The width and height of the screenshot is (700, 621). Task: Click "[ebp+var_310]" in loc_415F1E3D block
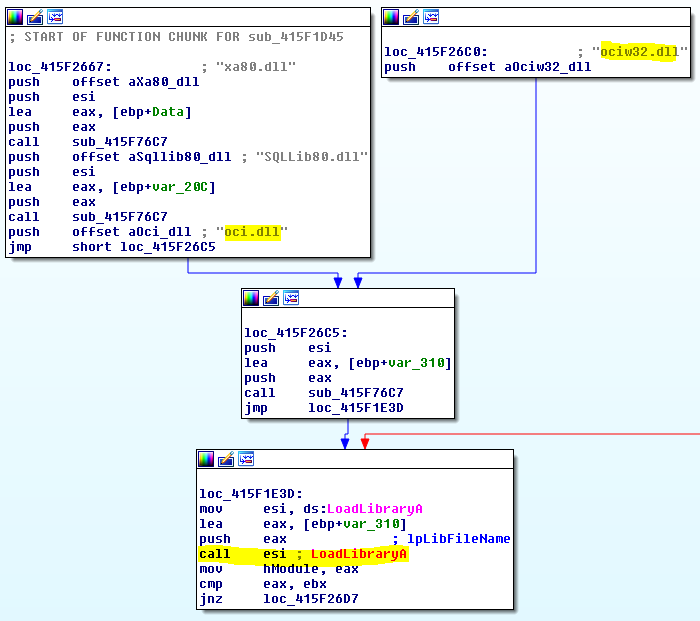pos(355,524)
